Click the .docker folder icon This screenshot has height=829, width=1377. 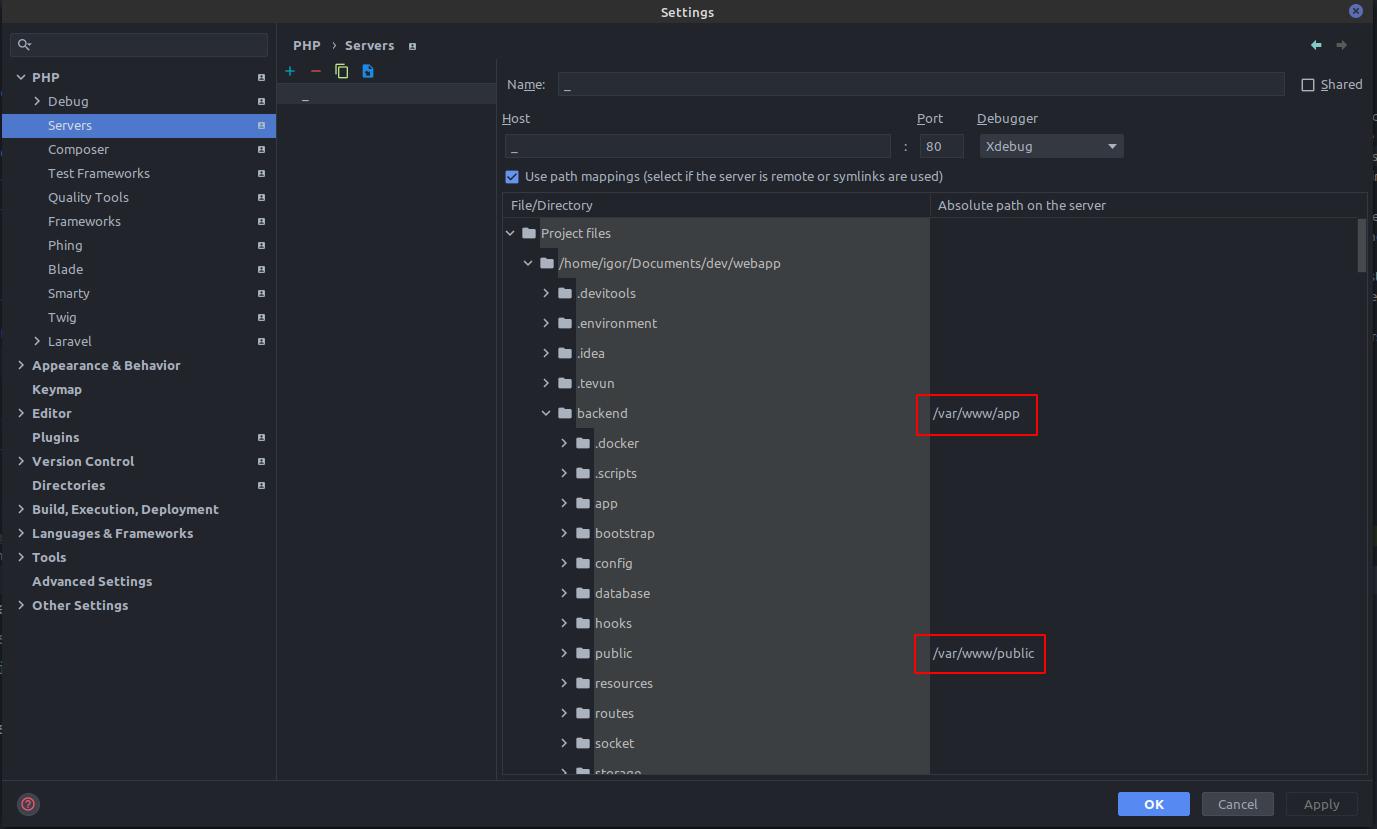coord(583,443)
